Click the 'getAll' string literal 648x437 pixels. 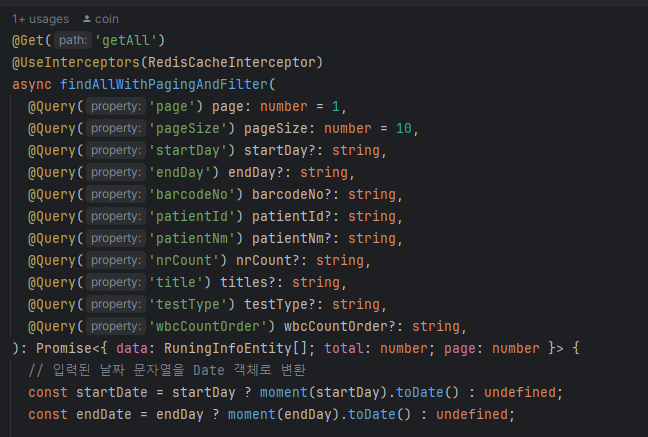[126, 41]
